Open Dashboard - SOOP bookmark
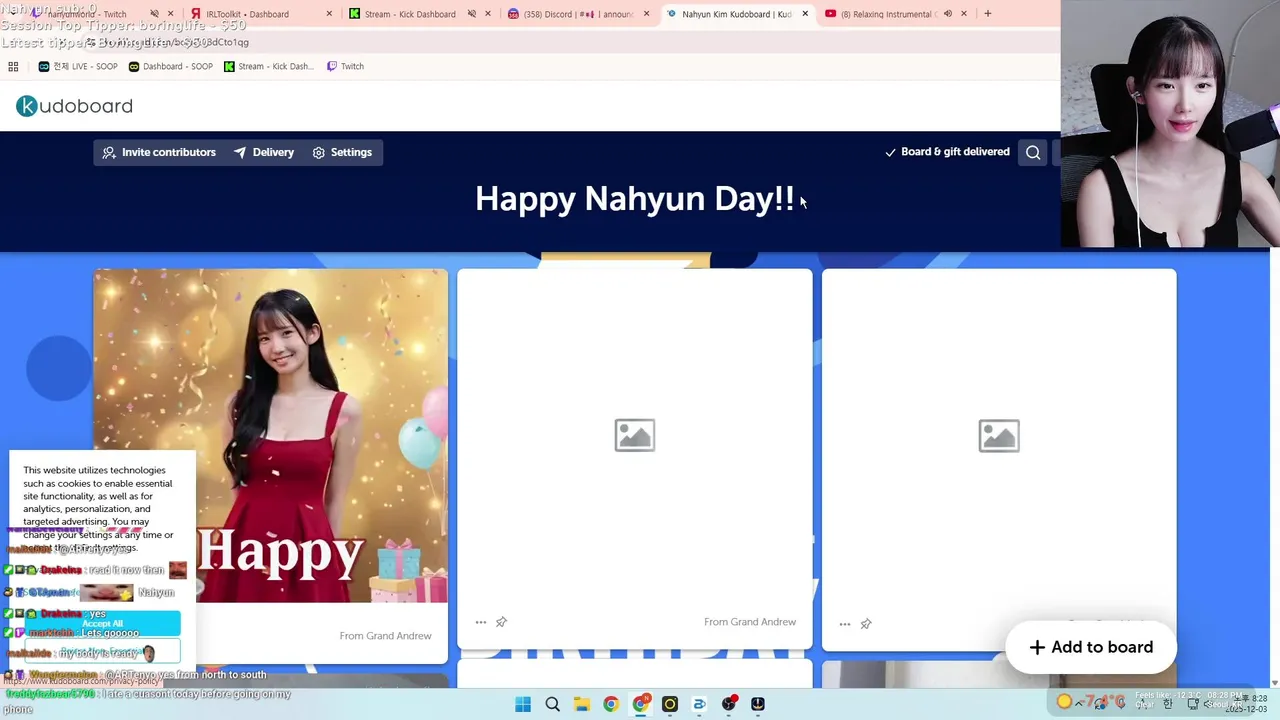 pos(170,66)
